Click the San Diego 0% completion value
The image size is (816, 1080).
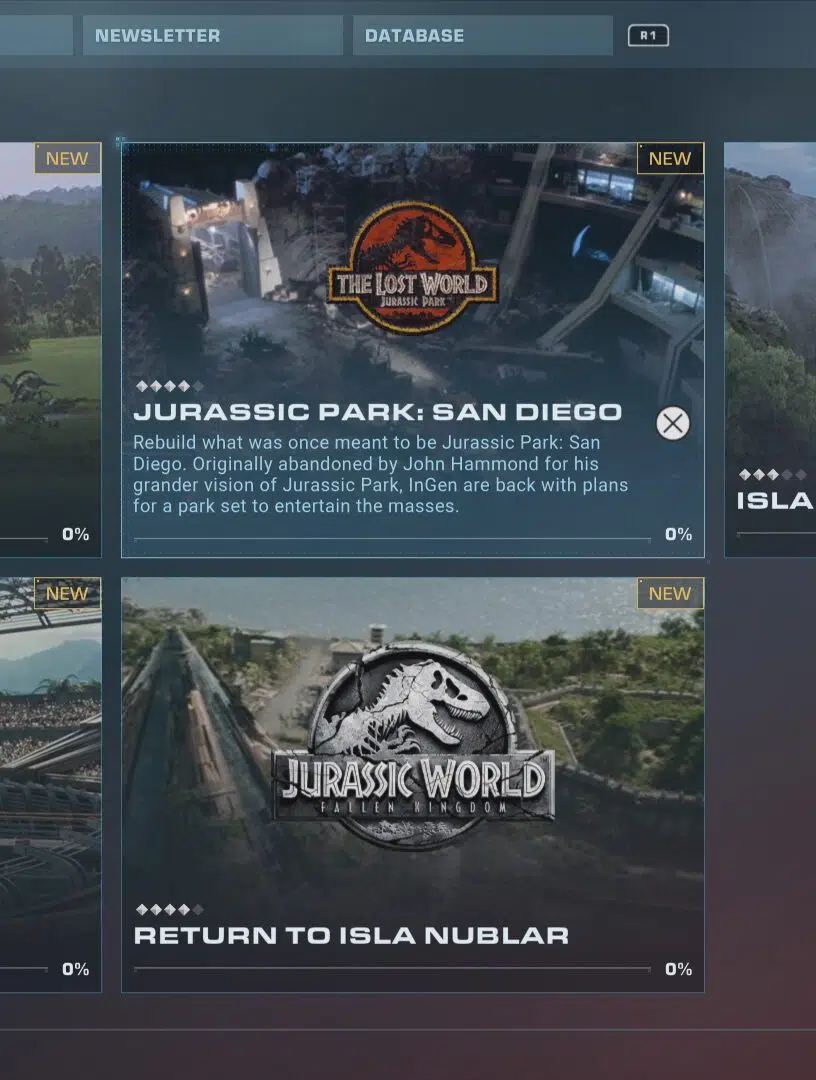678,534
